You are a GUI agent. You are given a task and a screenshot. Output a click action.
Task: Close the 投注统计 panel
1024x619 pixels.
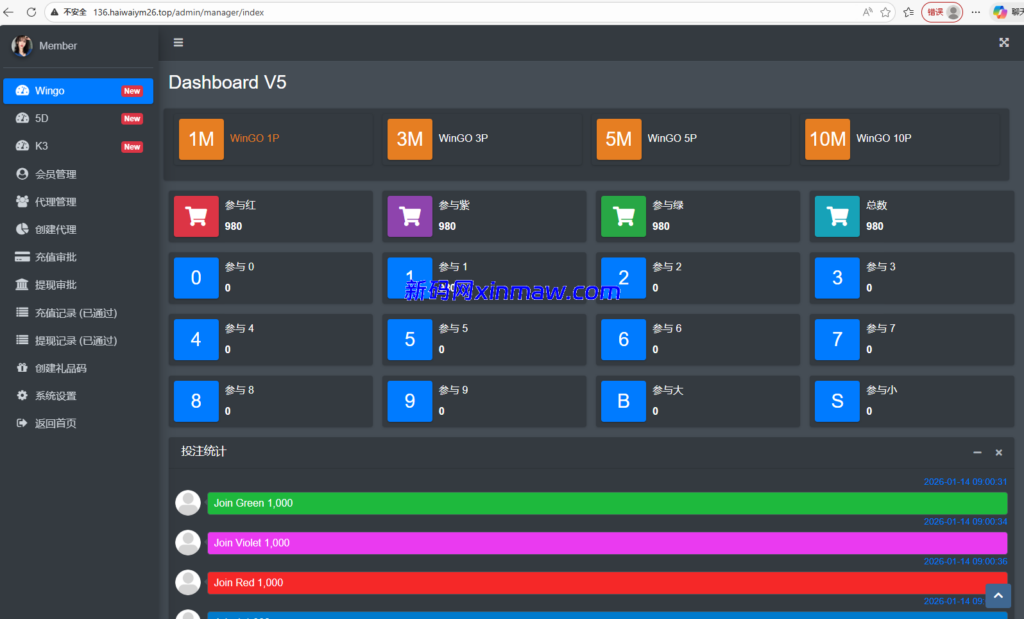coord(998,452)
